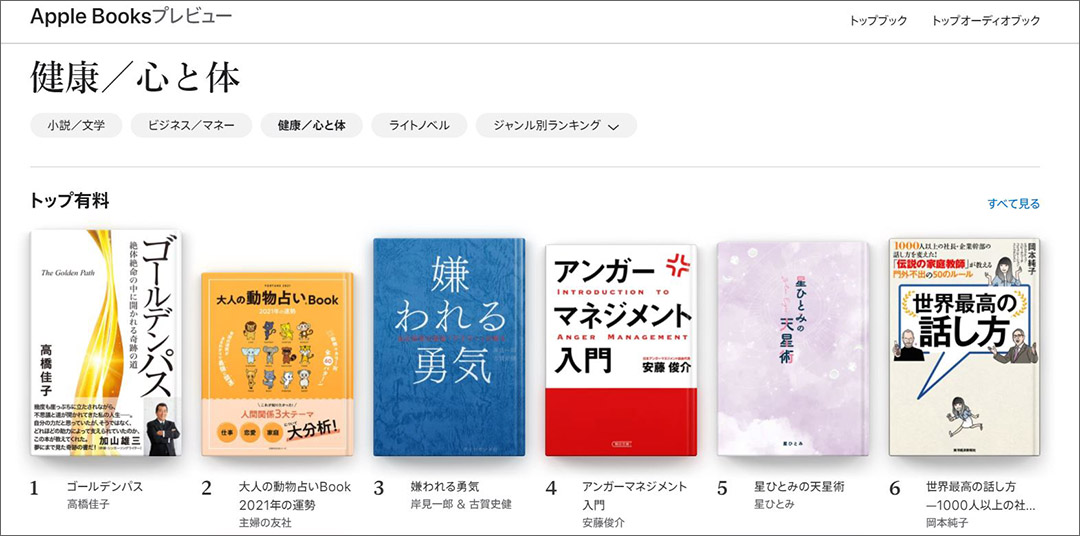Click the 嫌われる勇気 title text

pos(445,486)
